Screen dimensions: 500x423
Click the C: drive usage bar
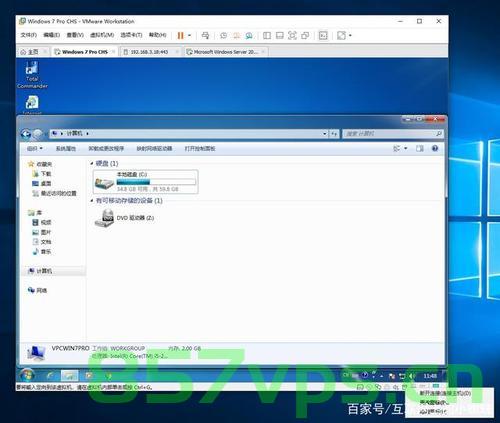pyautogui.click(x=156, y=182)
